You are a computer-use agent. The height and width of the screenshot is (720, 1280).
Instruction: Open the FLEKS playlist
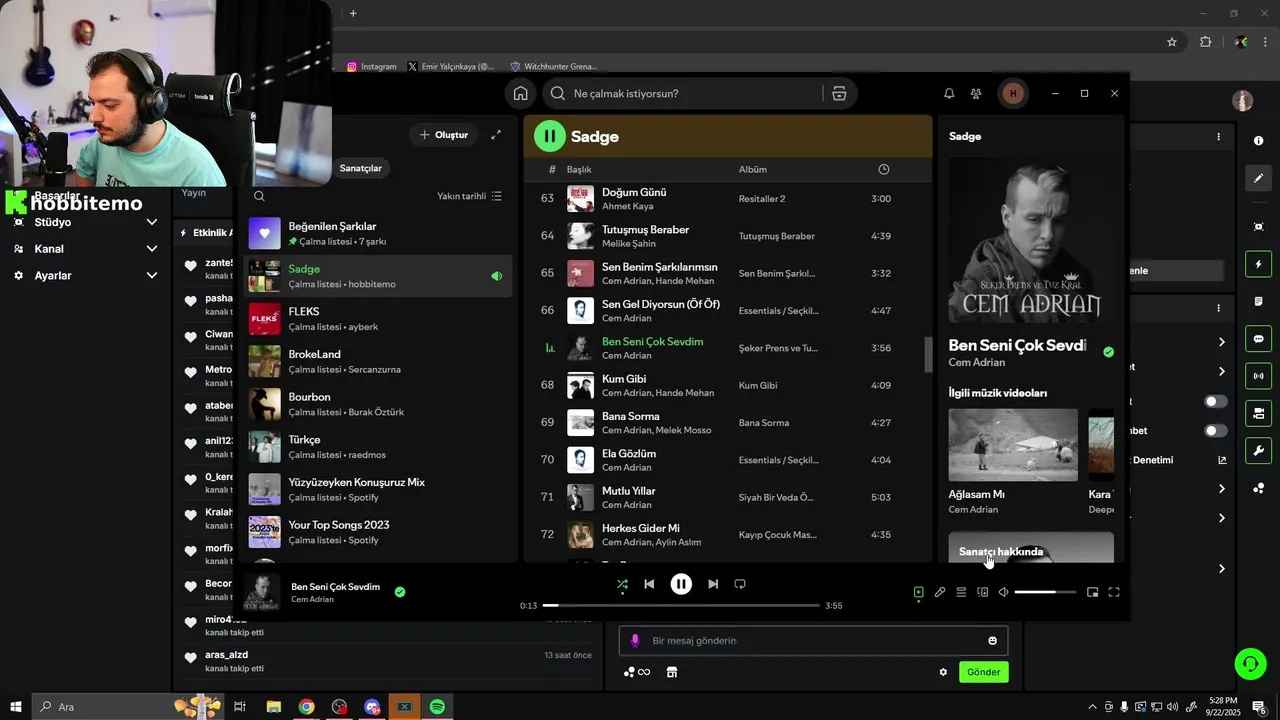coord(378,319)
